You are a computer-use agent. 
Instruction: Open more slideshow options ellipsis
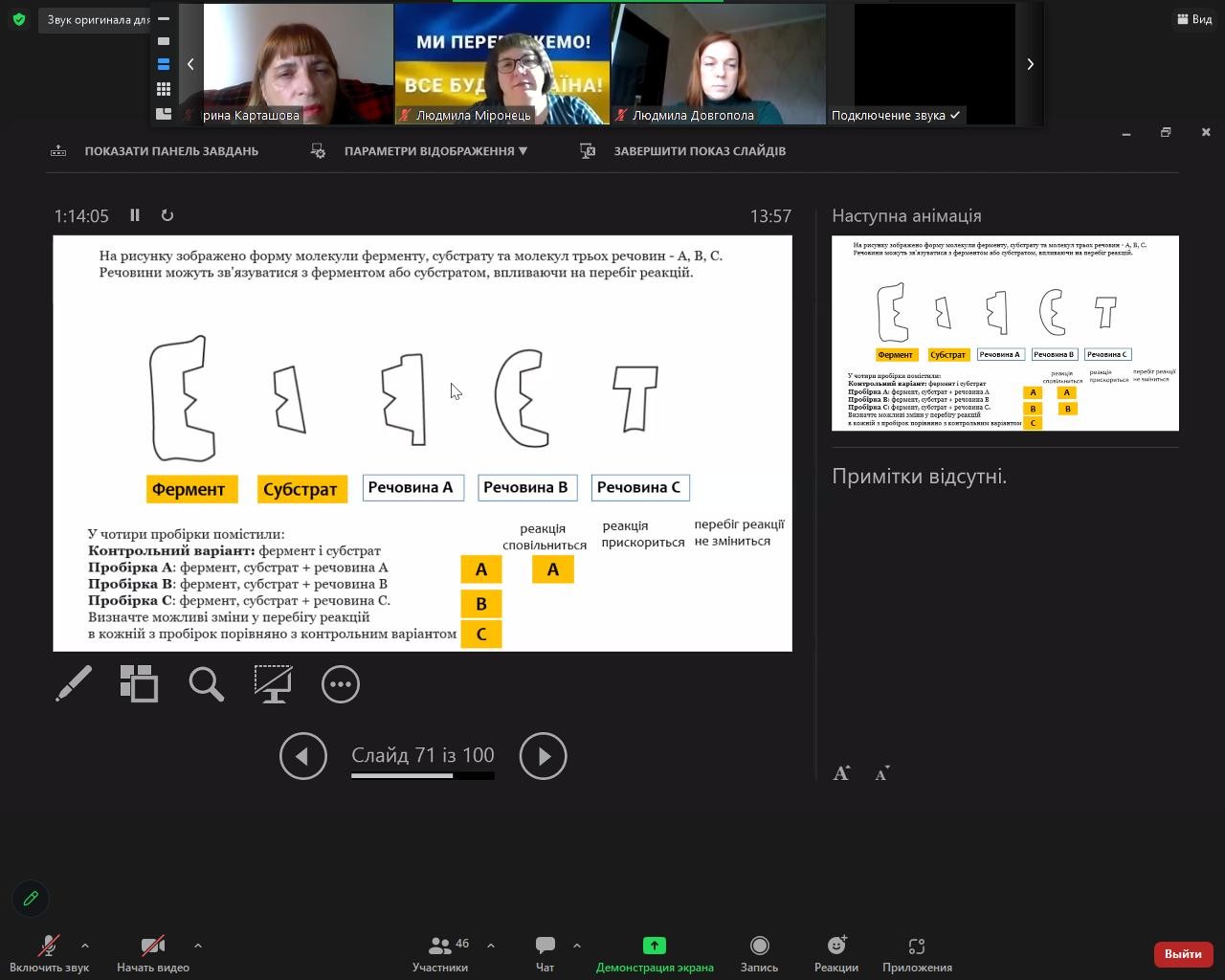[x=340, y=683]
